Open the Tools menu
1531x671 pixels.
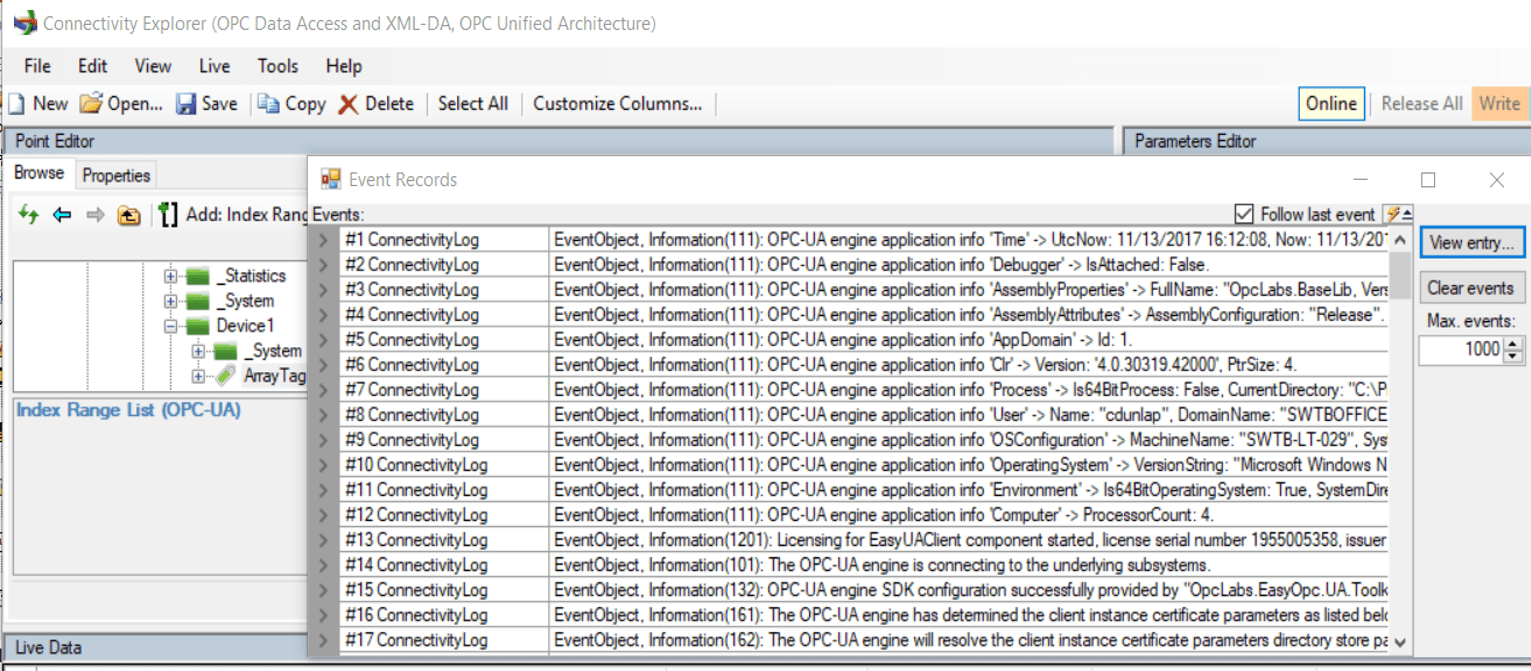277,66
